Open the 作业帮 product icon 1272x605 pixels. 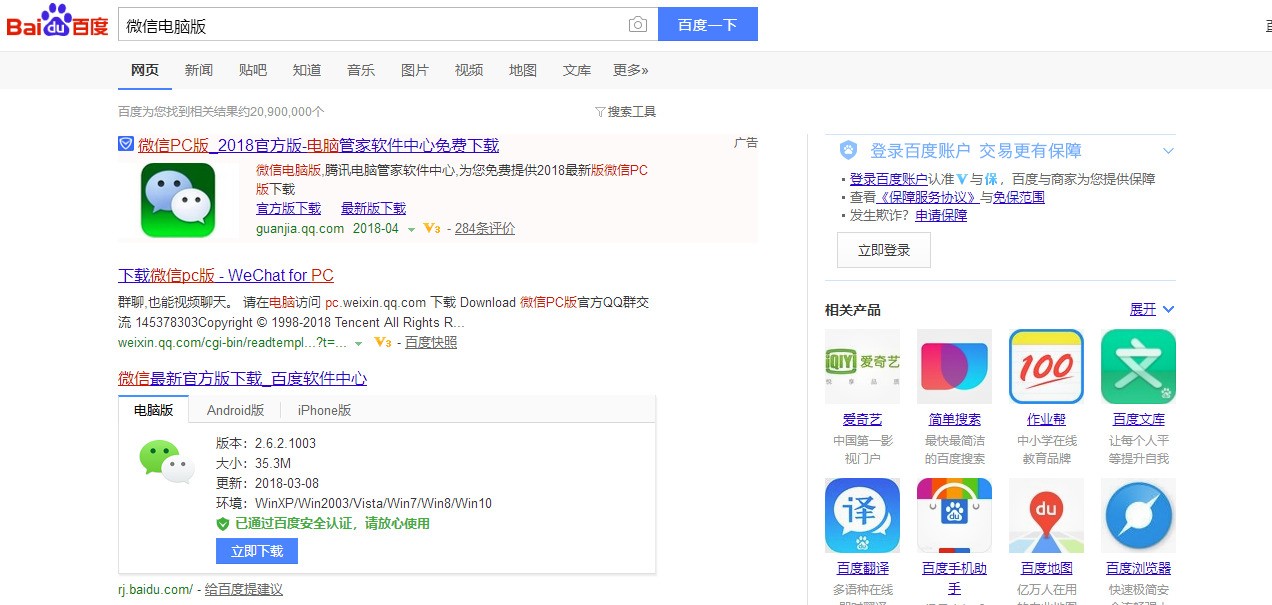[1046, 367]
